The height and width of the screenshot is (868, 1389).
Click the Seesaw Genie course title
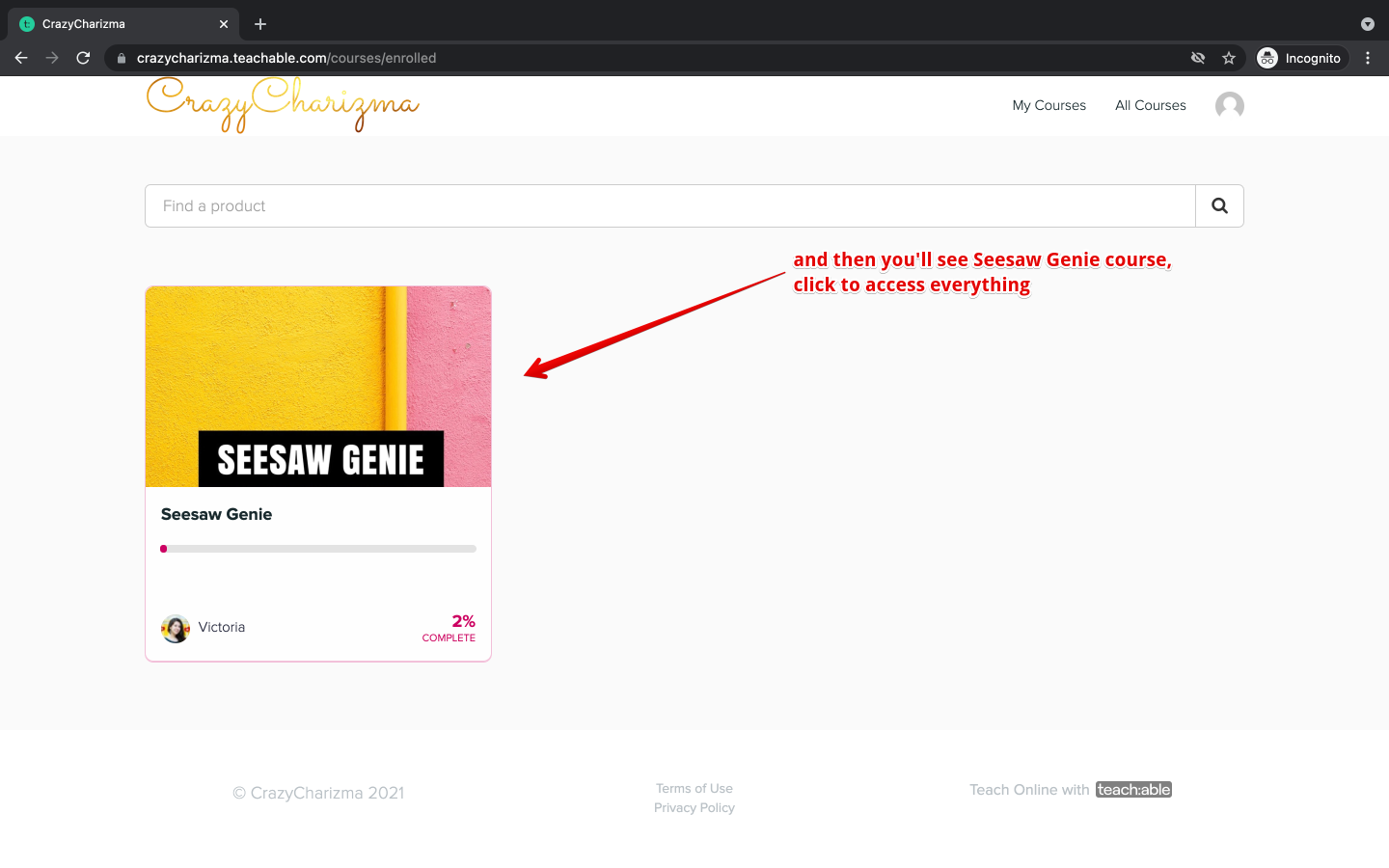point(217,515)
